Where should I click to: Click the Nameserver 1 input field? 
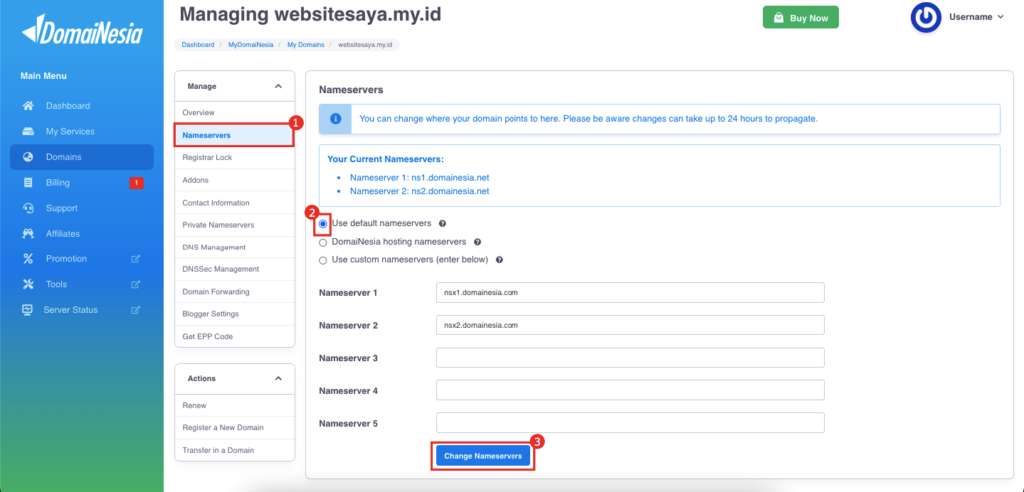pyautogui.click(x=630, y=293)
